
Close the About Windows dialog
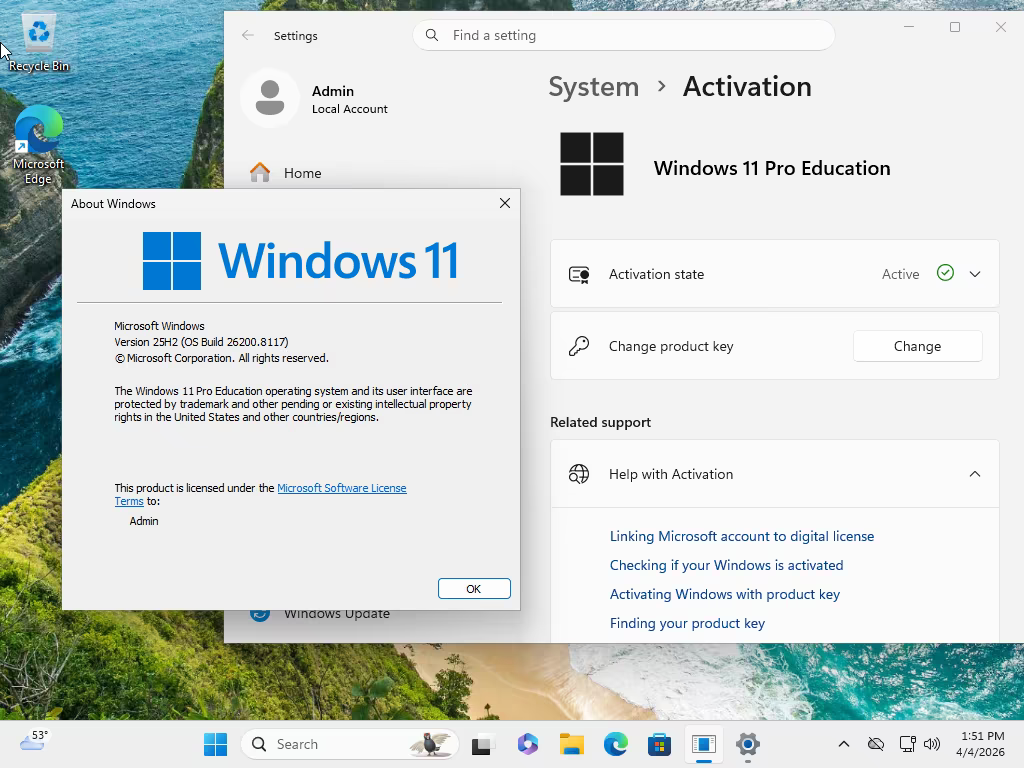[505, 203]
